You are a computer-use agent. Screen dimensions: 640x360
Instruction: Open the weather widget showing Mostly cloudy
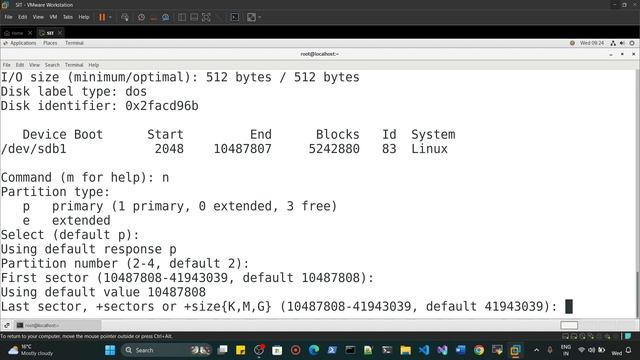pyautogui.click(x=31, y=350)
